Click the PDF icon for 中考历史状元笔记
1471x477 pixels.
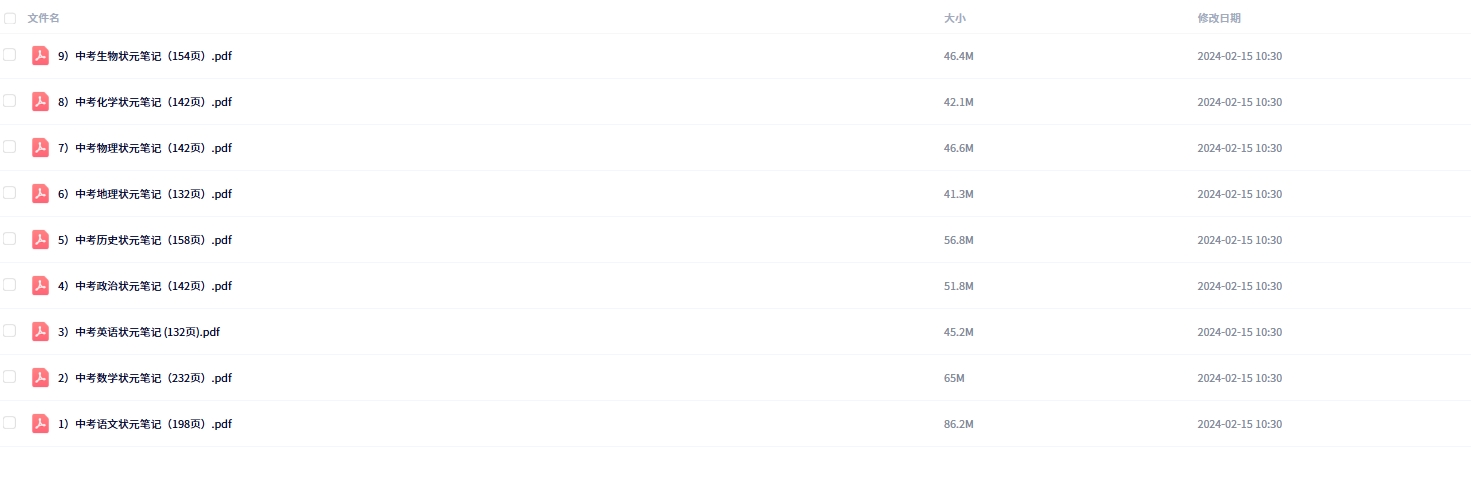point(40,240)
